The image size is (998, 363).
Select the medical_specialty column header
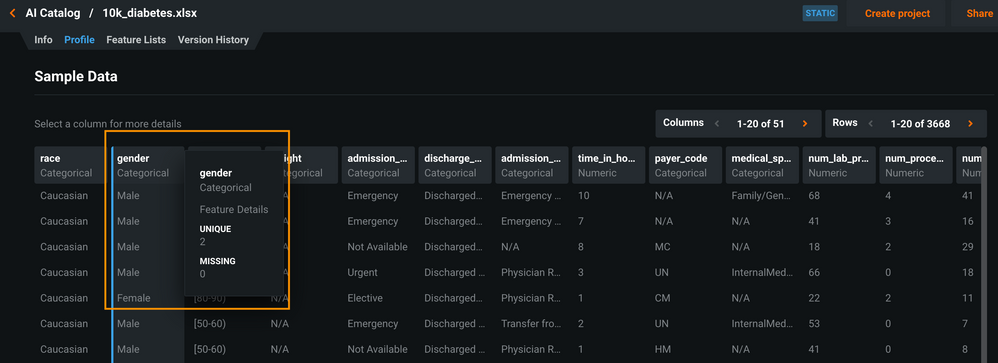pos(763,166)
